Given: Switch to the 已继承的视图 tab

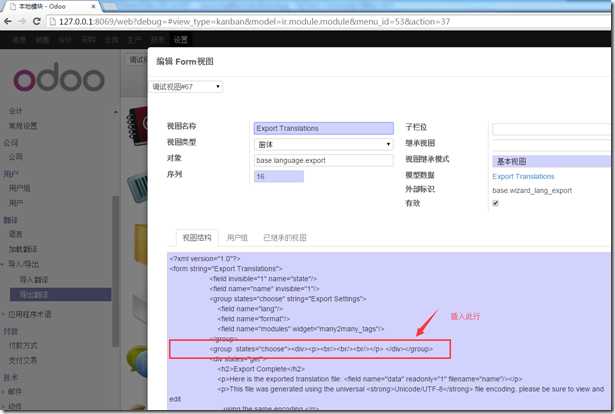Looking at the screenshot, I should point(285,238).
